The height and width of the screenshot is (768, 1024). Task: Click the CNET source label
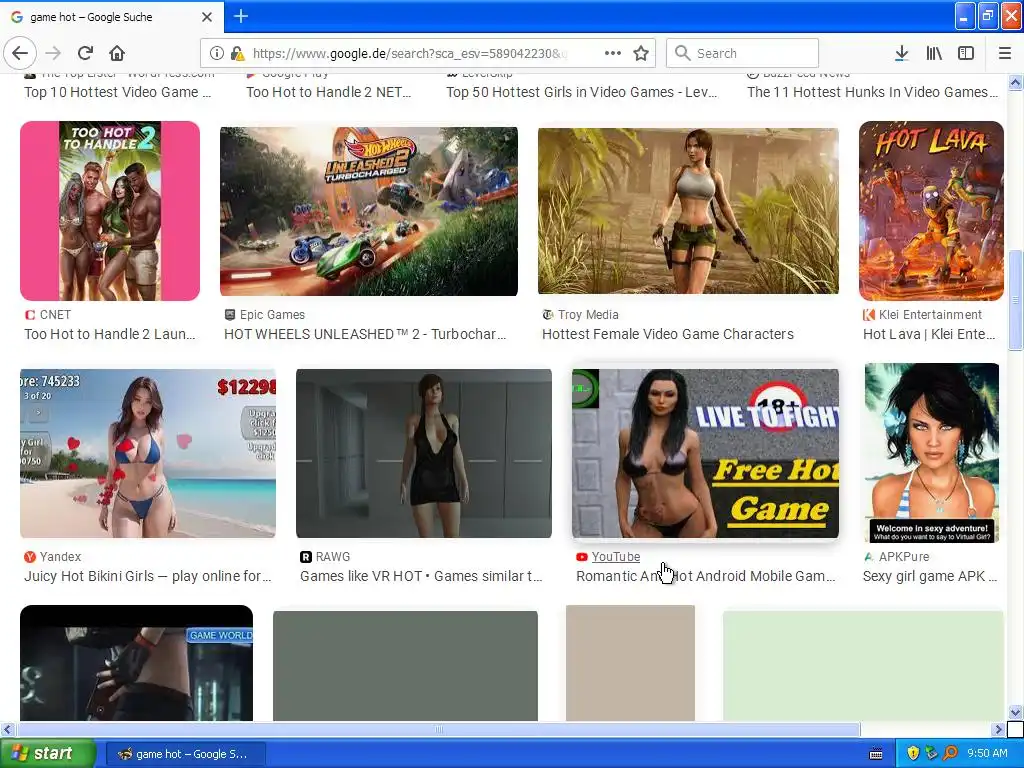[x=55, y=315]
